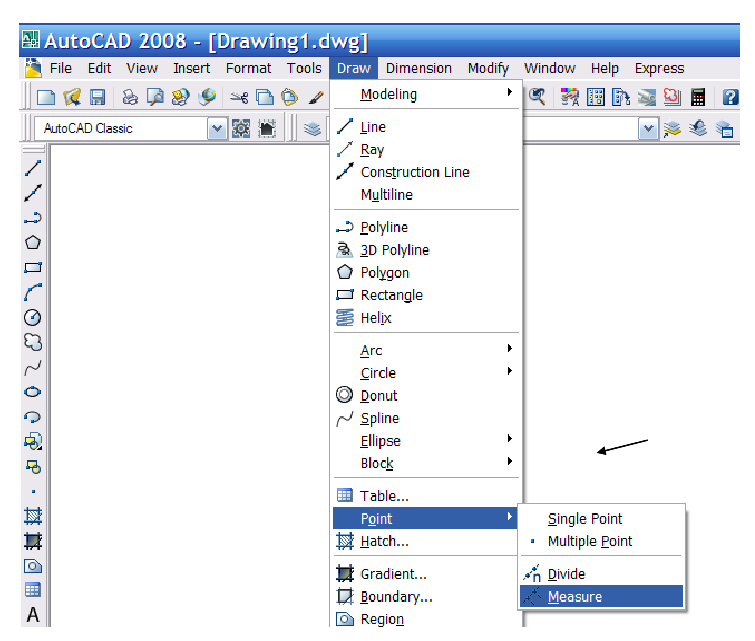
Task: Click the Plot Preview icon
Action: coord(155,97)
